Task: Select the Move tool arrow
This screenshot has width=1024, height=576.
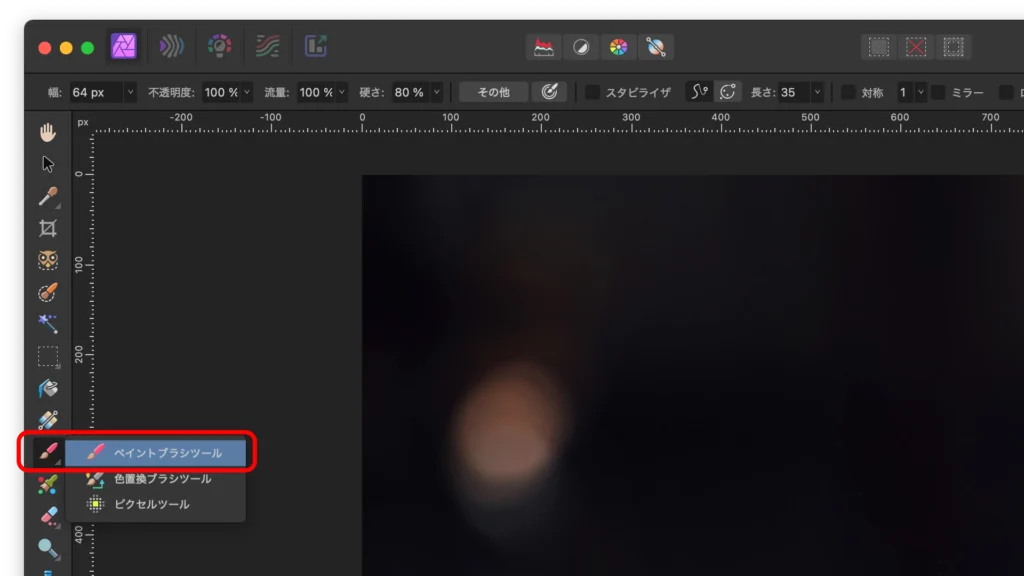Action: coord(48,164)
